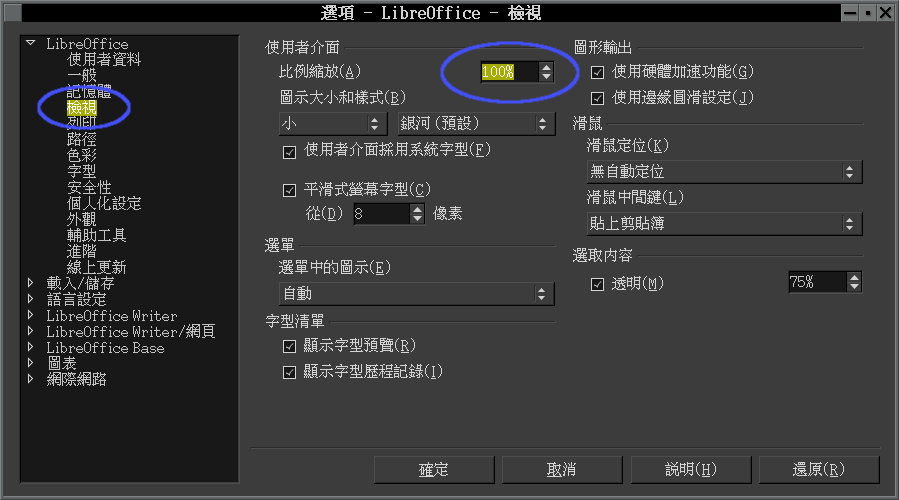
Task: Toggle 平滑式螢幕字型 checkbox
Action: pyautogui.click(x=290, y=190)
